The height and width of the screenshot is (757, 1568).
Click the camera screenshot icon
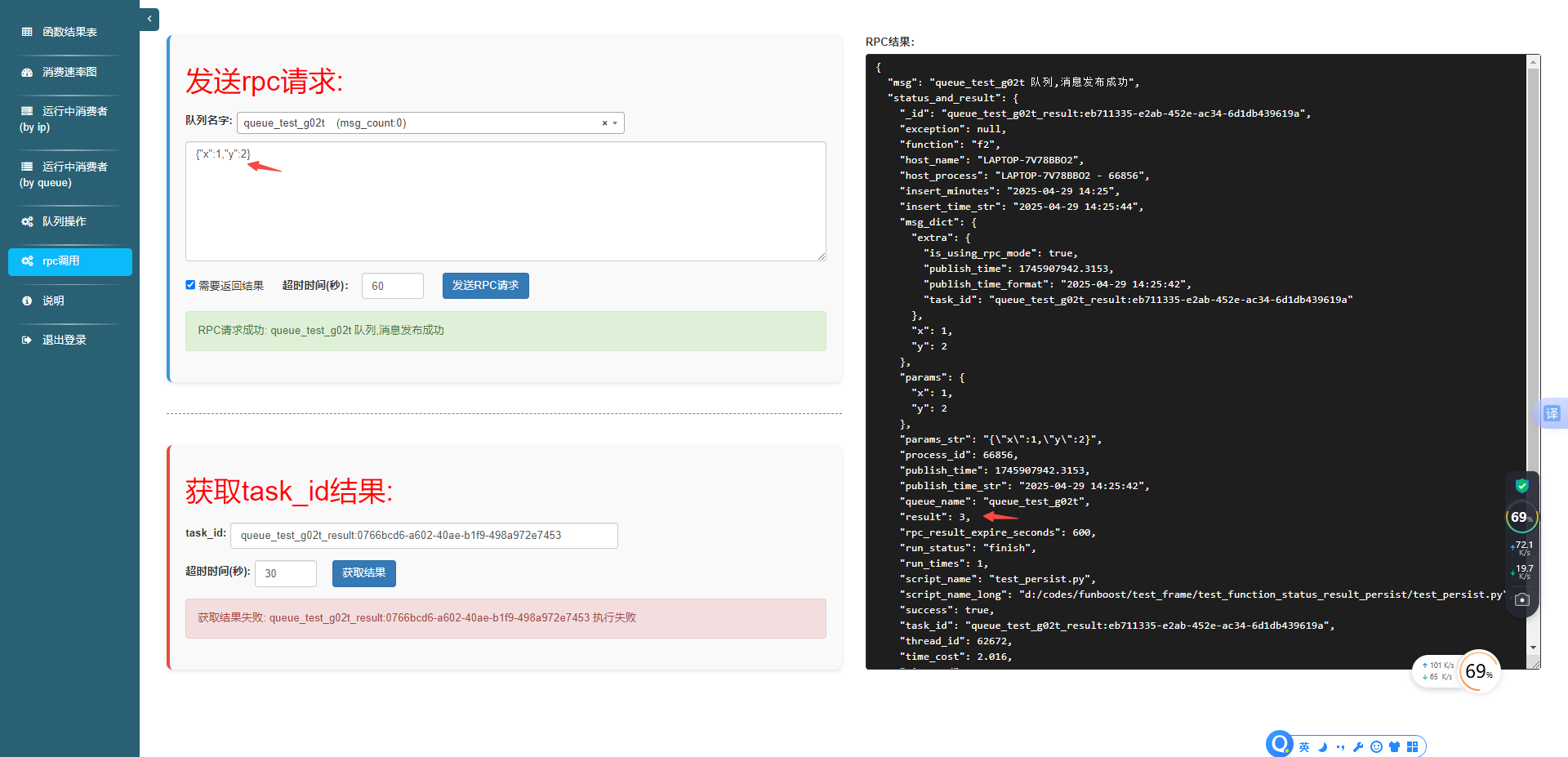1522,600
